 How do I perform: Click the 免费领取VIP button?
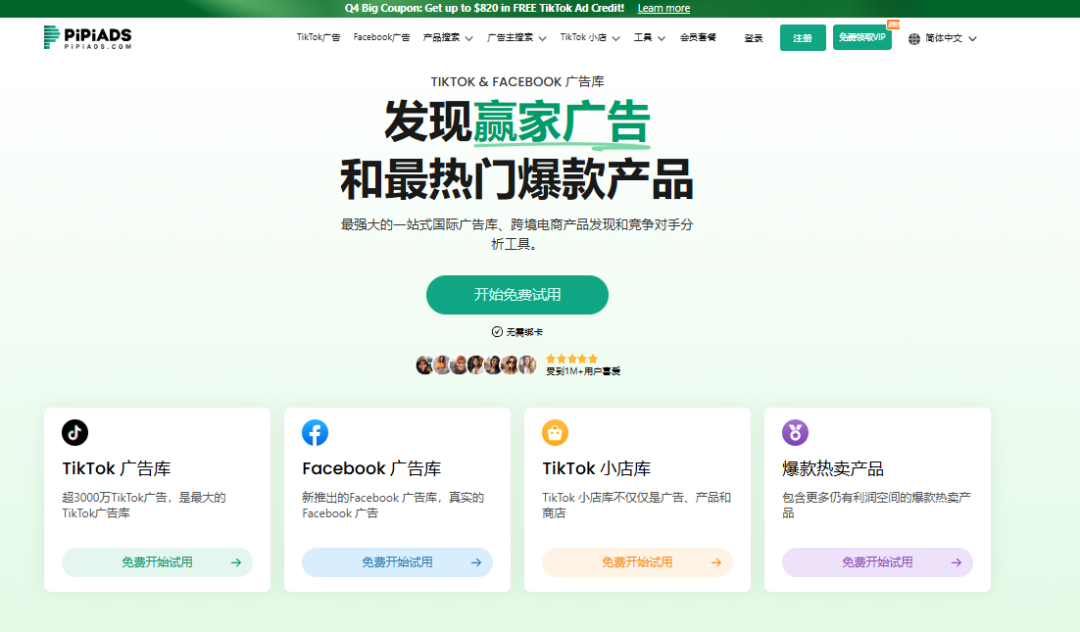861,37
